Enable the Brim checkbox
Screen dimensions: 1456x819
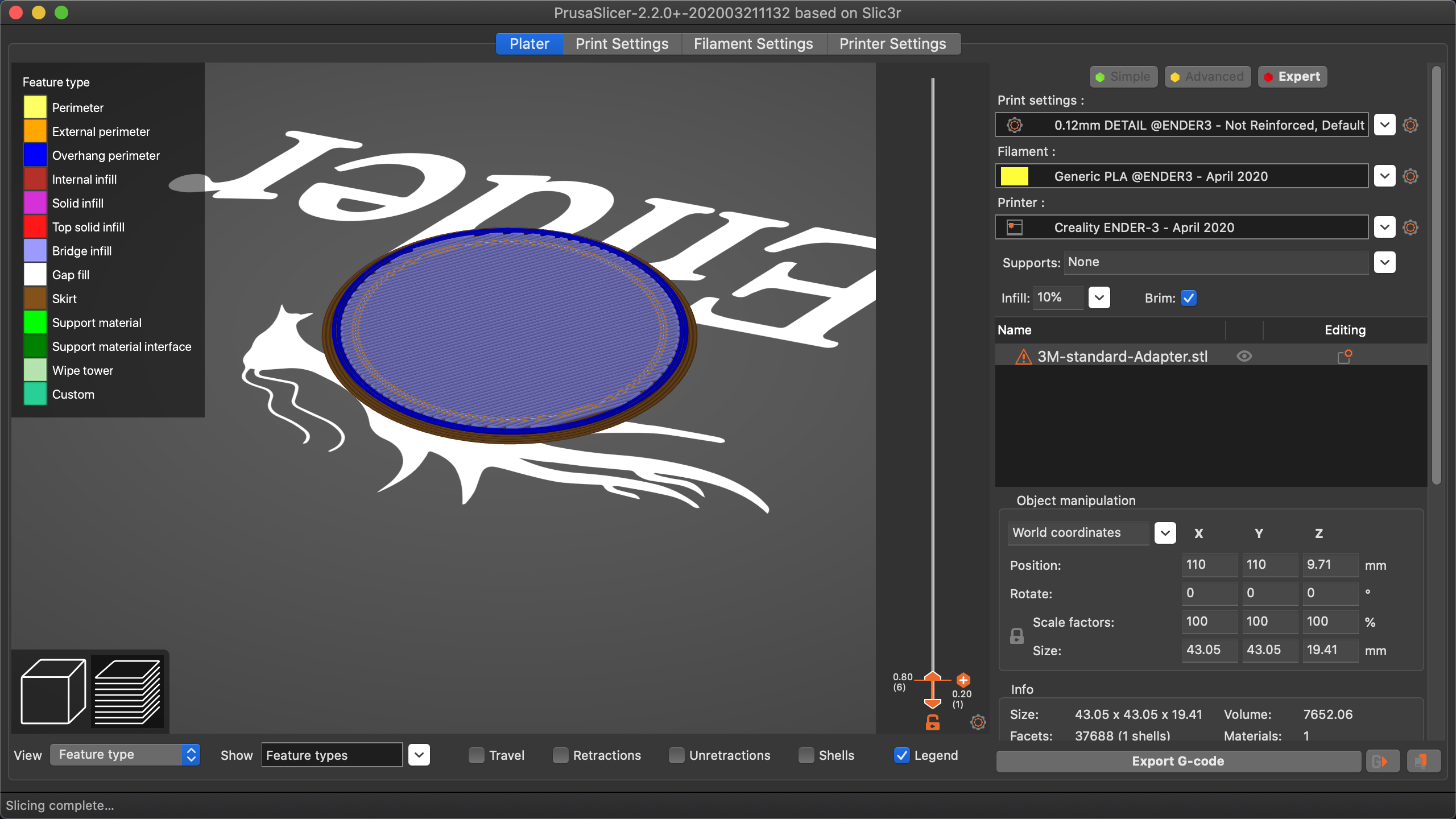click(1189, 297)
